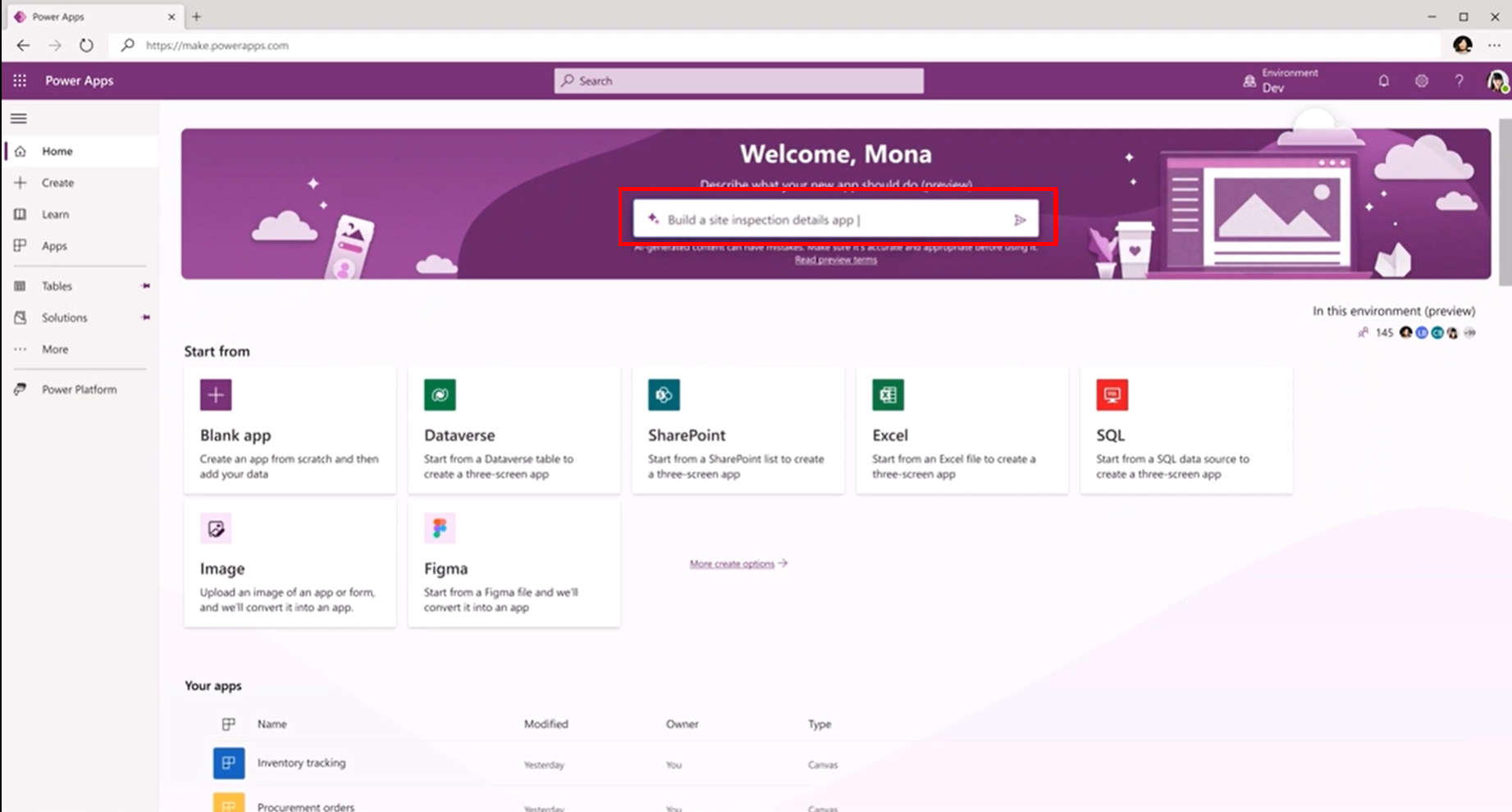Open the settings gear icon
Image resolution: width=1512 pixels, height=812 pixels.
[1422, 80]
